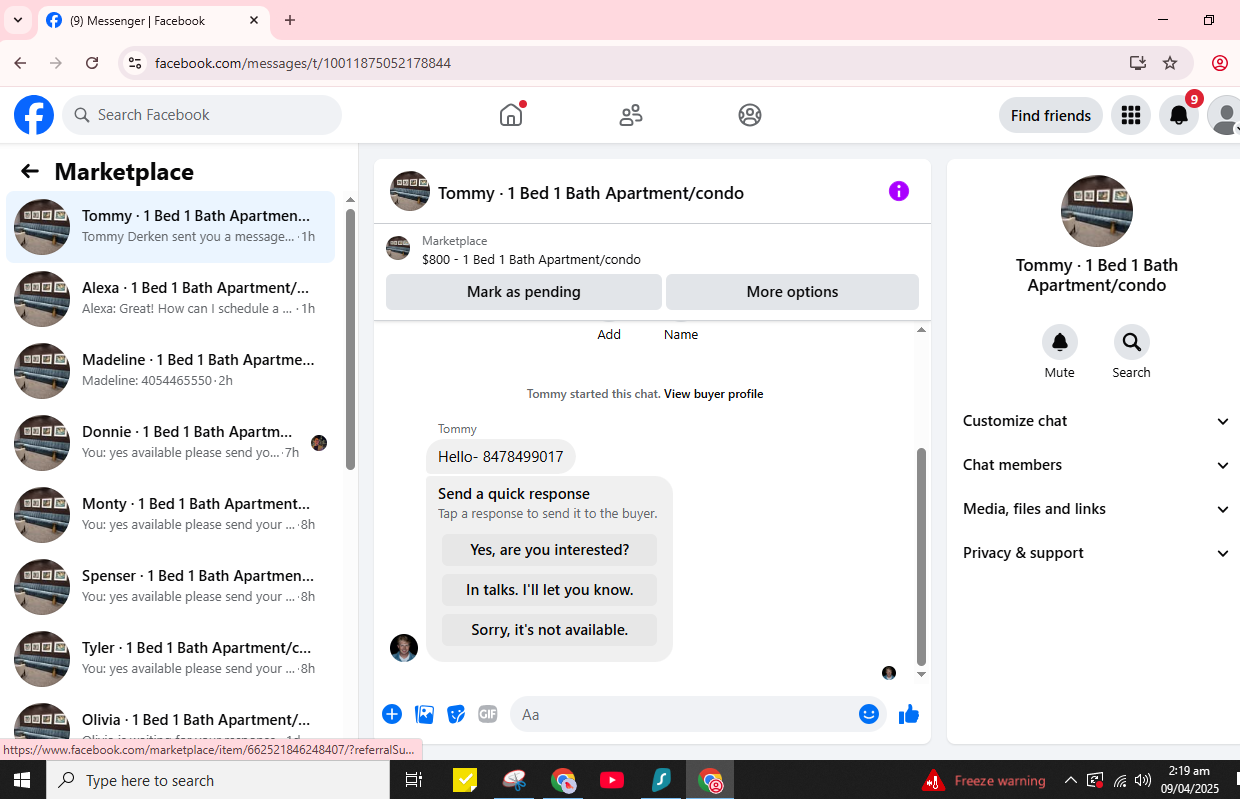
Task: Open the purple conversation information icon
Action: tap(899, 191)
